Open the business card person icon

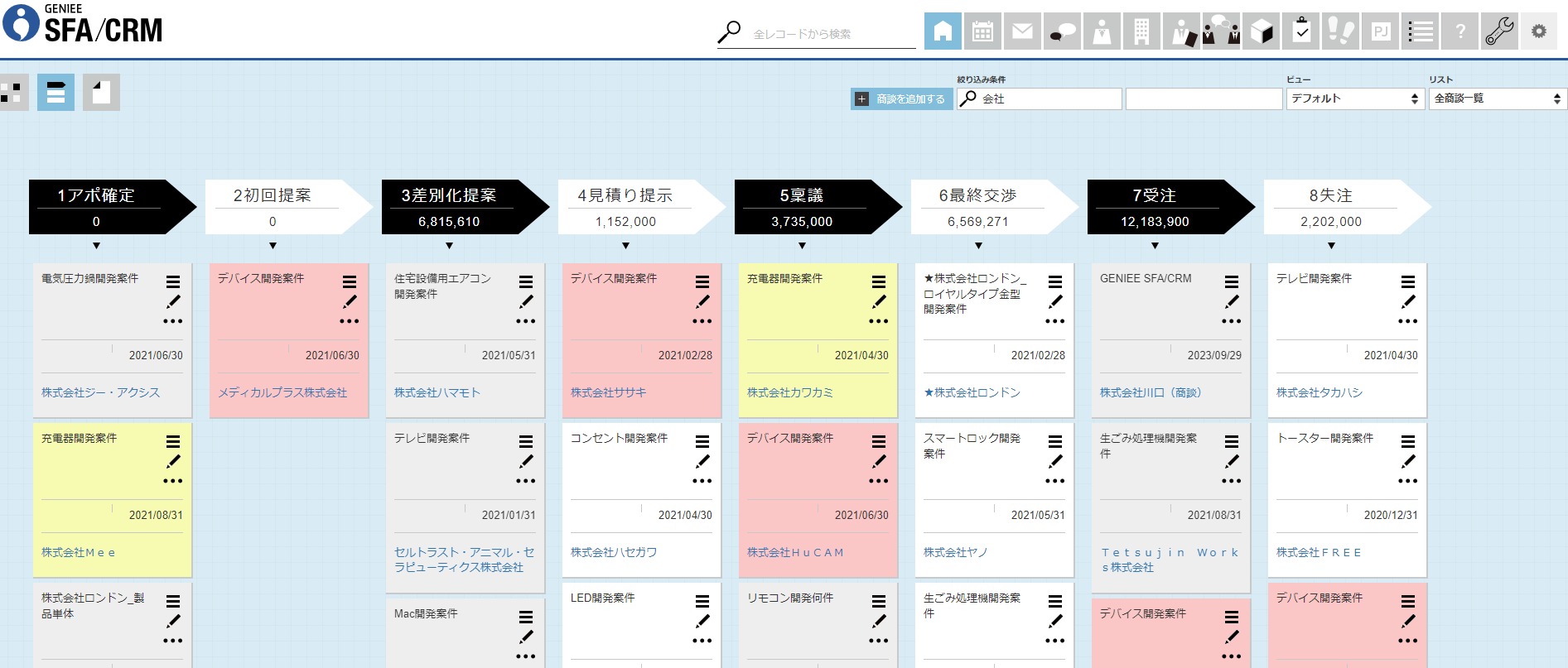[1181, 31]
